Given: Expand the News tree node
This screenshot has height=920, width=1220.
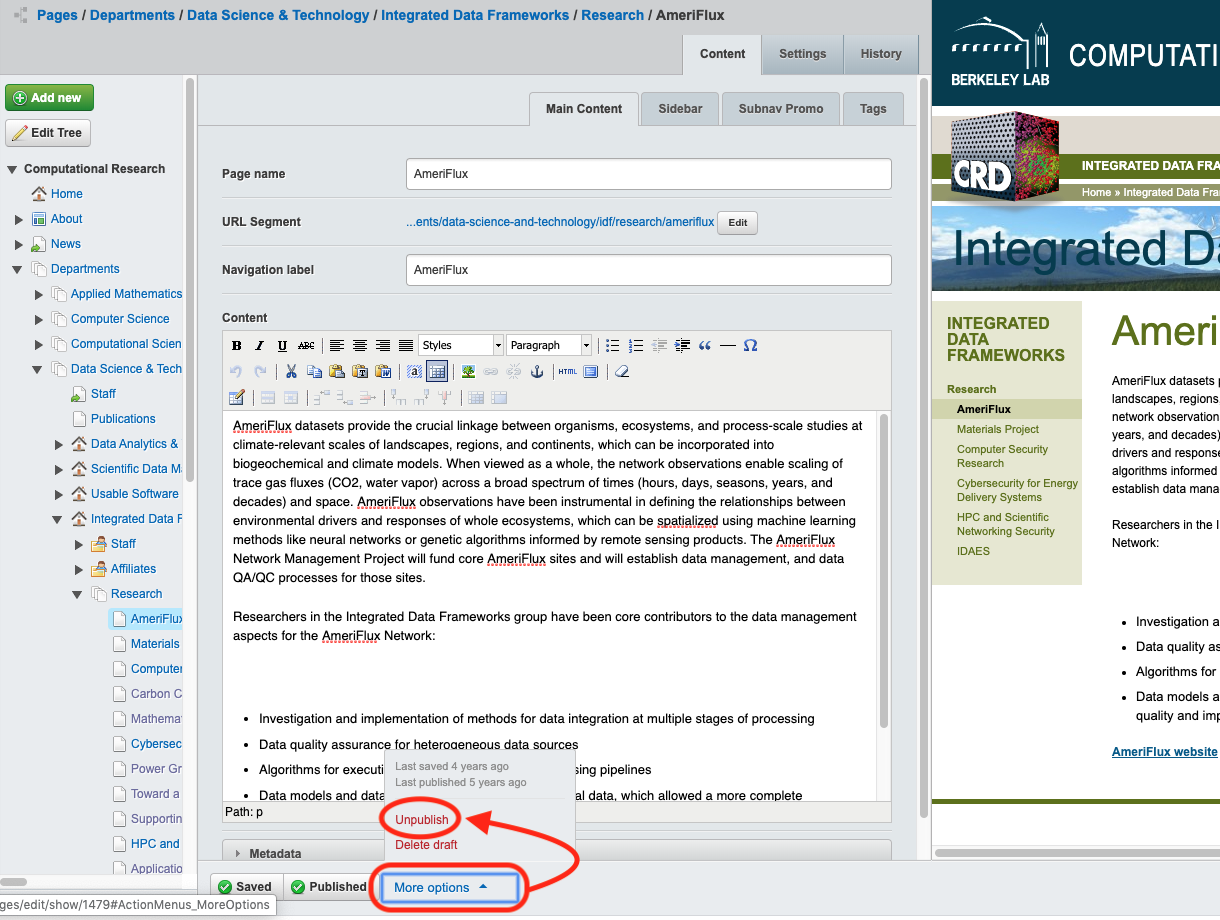Looking at the screenshot, I should [19, 244].
